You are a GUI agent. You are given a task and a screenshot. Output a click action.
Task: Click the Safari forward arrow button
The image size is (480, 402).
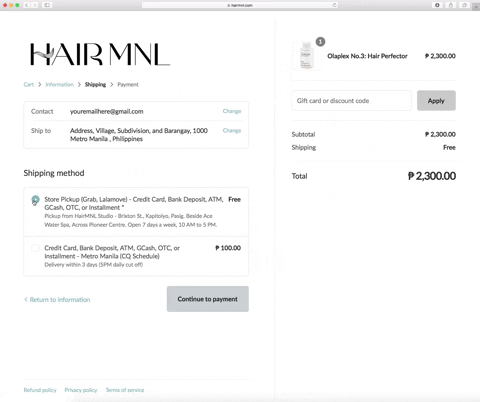point(35,5)
